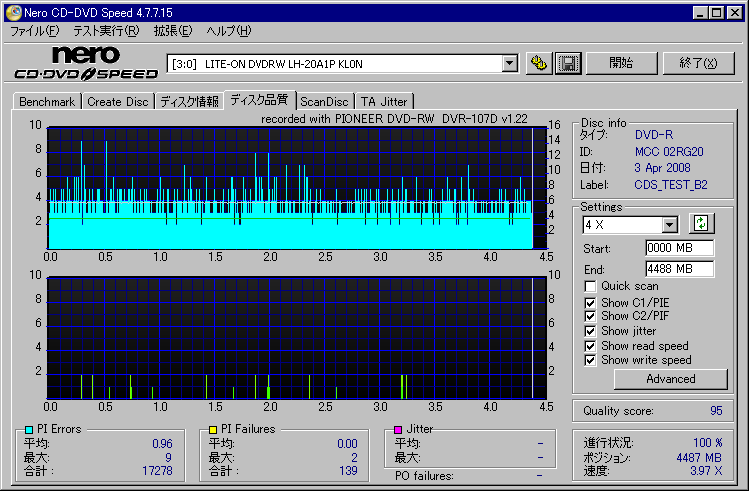Image resolution: width=749 pixels, height=491 pixels.
Task: Click the progress value 100 %
Action: click(x=707, y=443)
